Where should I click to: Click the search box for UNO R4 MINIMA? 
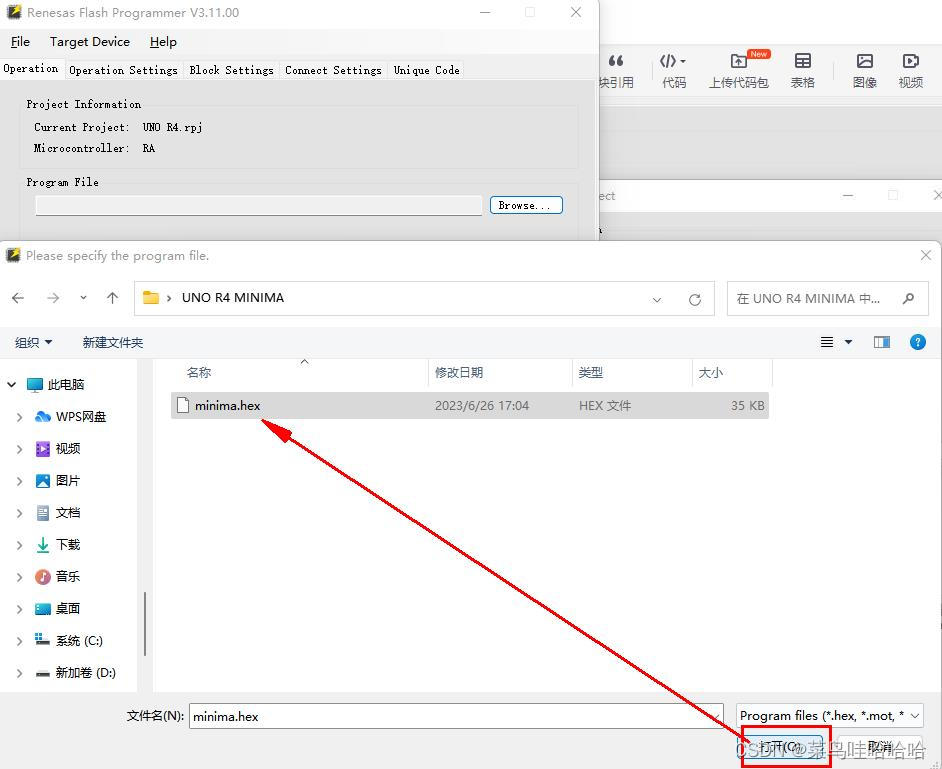[829, 299]
